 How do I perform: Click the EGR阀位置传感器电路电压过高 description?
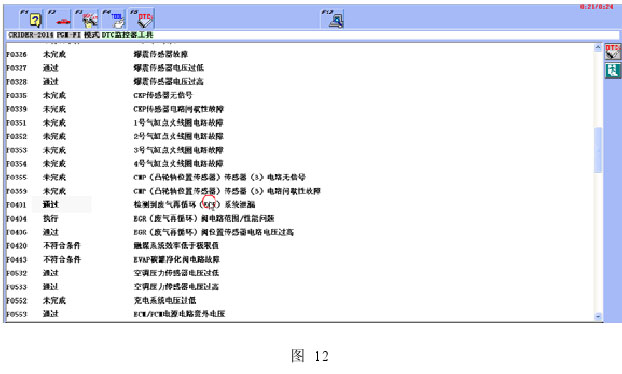214,232
